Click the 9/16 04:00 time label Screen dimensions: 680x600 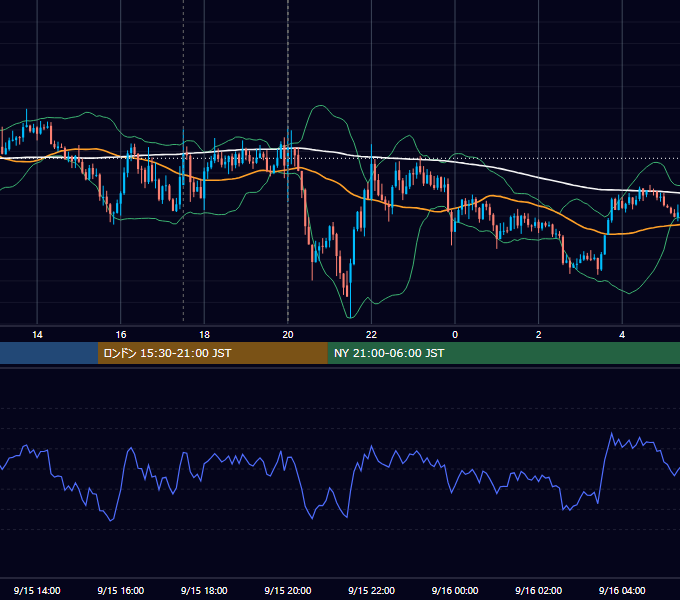coord(622,590)
